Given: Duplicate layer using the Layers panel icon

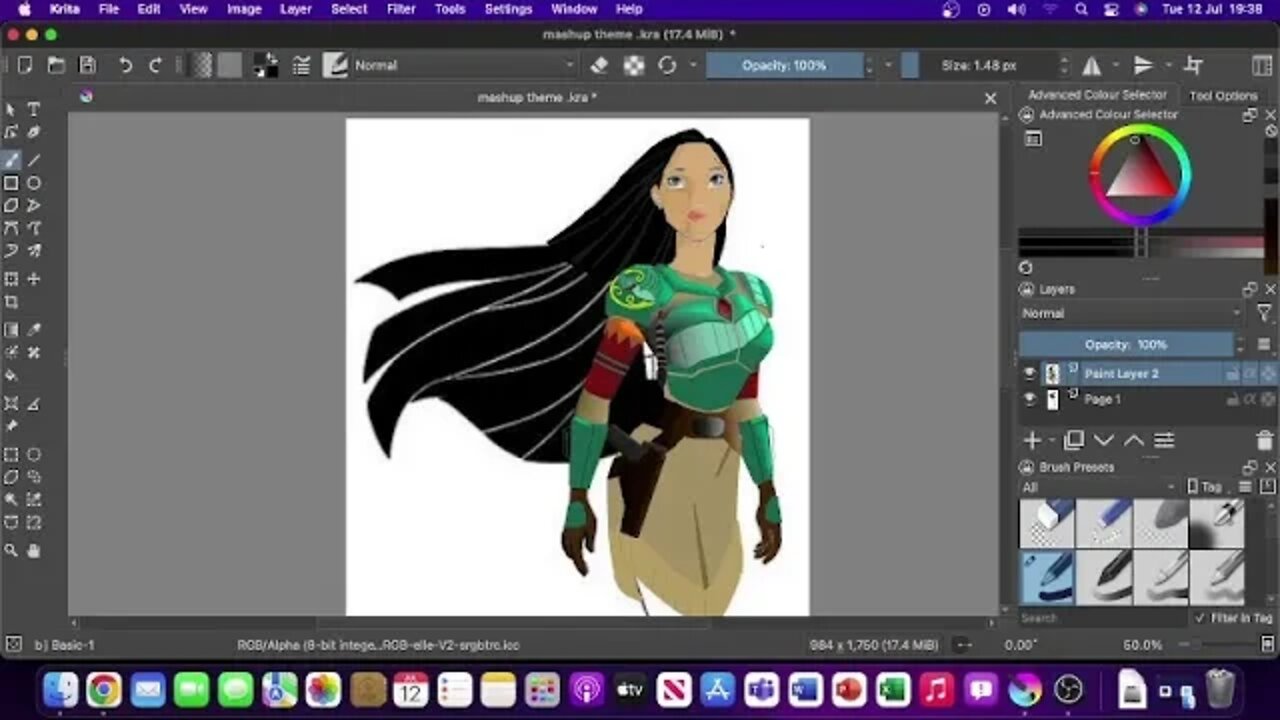Looking at the screenshot, I should tap(1074, 440).
